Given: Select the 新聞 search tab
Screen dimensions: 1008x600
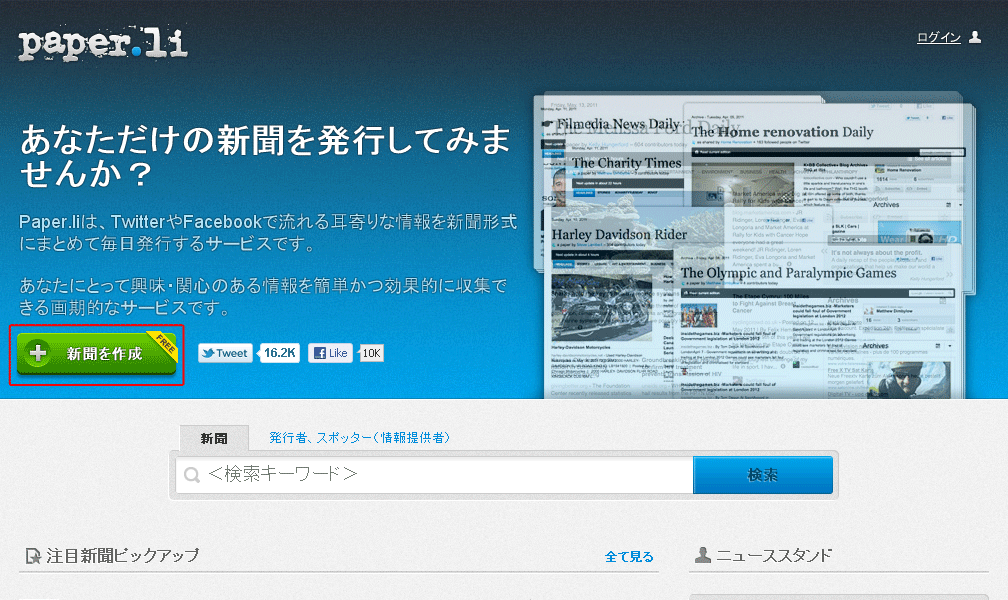Looking at the screenshot, I should (213, 438).
